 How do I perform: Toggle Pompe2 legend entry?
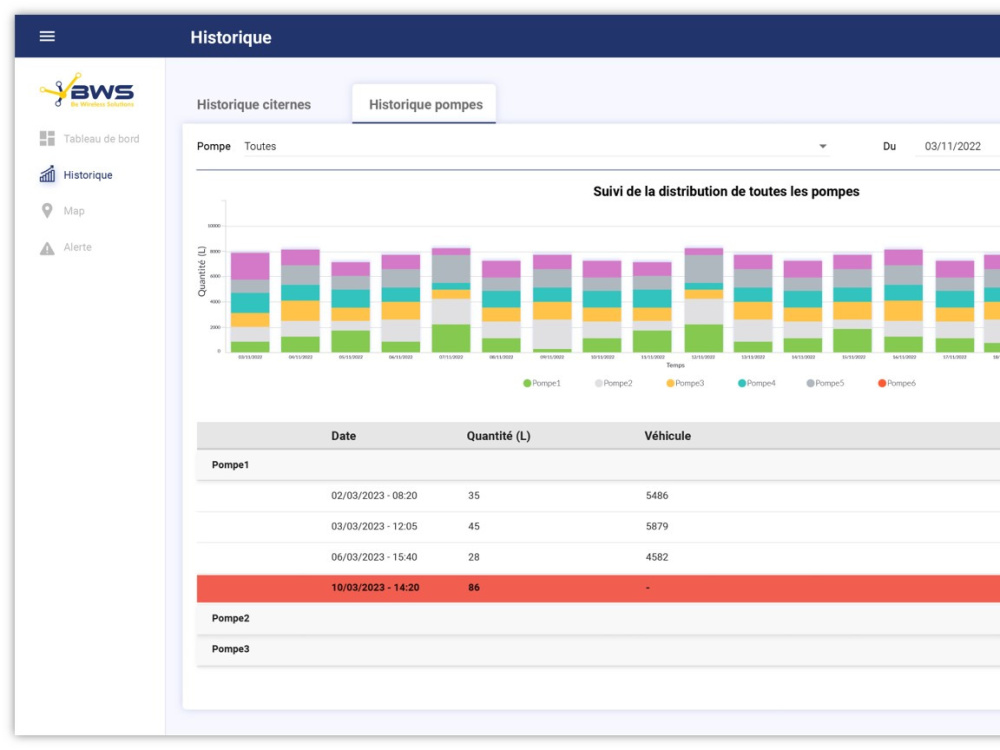point(614,383)
